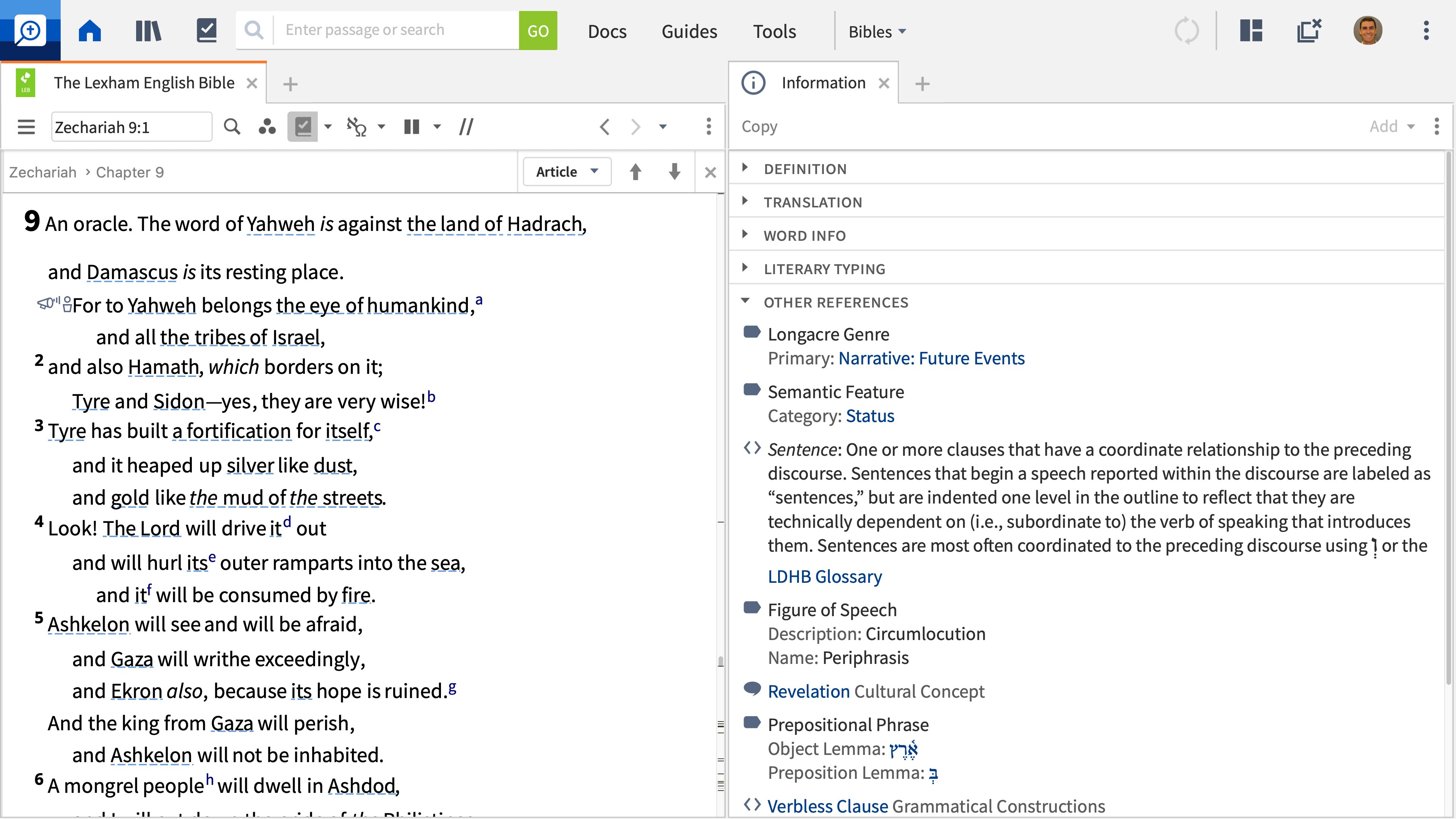Click the sync refresh icon
Screen dimensions: 1456x819
click(1186, 30)
